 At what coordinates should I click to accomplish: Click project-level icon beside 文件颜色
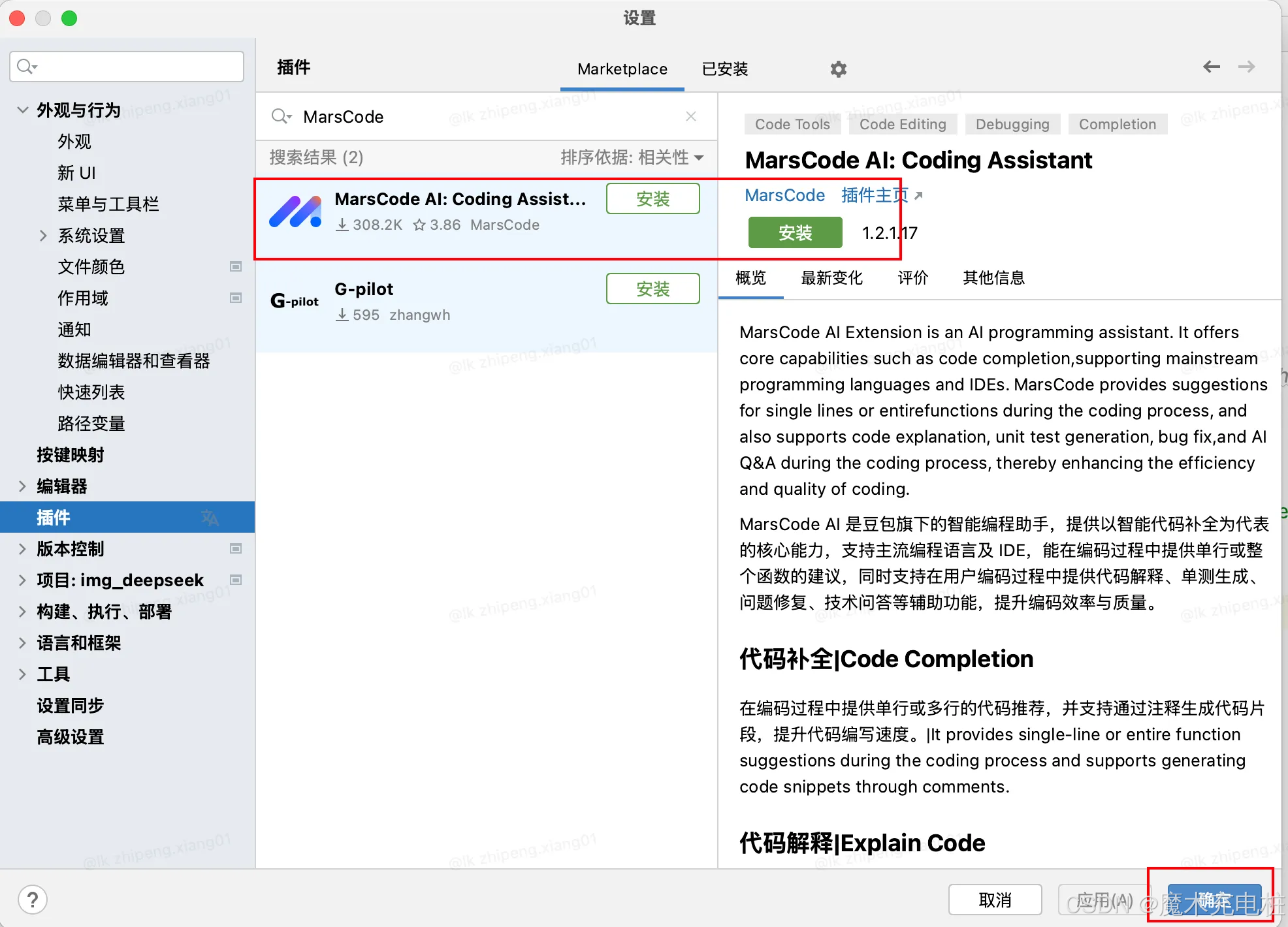tap(236, 266)
